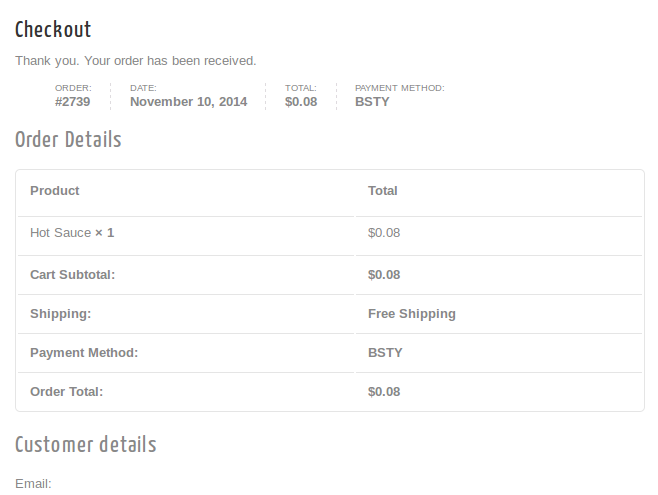
Task: Open the Hot Sauce product link
Action: (60, 233)
